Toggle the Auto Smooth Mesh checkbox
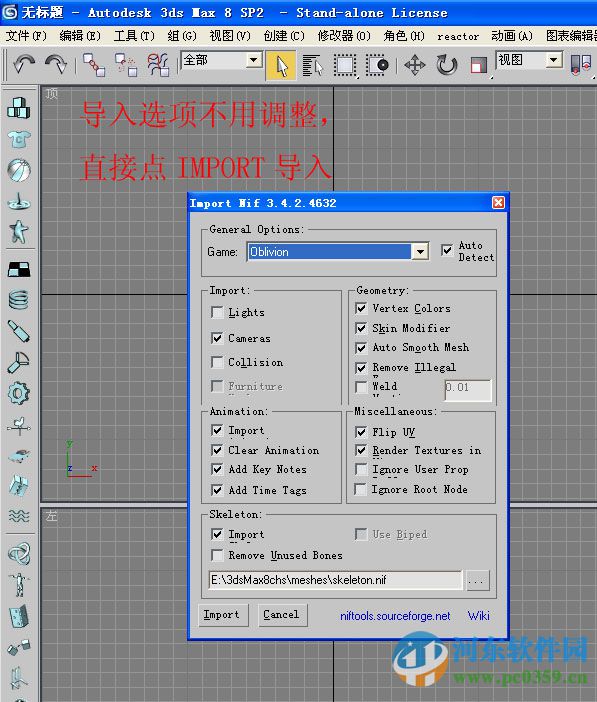The image size is (597, 702). coord(361,348)
